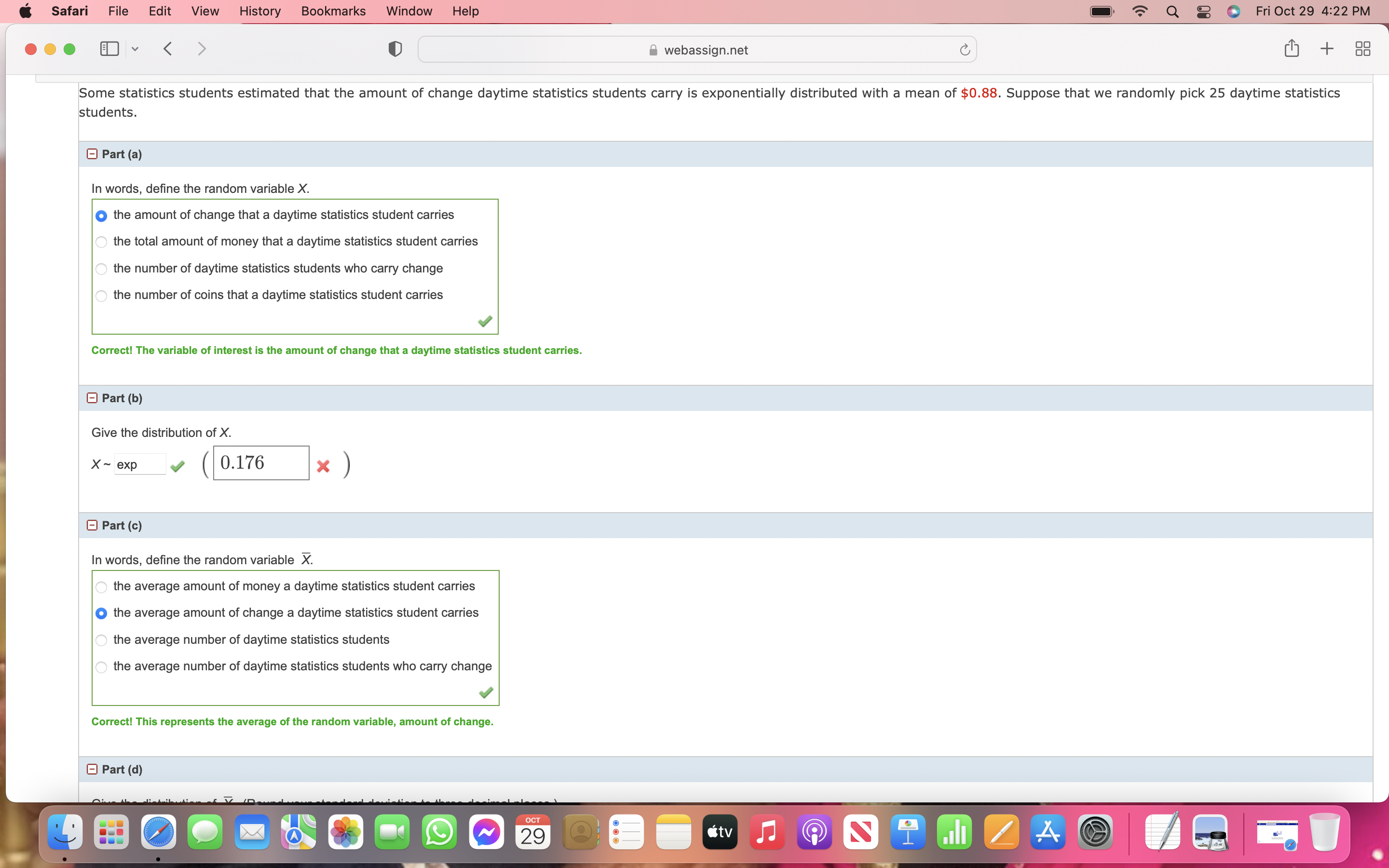Click the webassign.net address bar
Screen dimensions: 1389x868
(x=697, y=50)
